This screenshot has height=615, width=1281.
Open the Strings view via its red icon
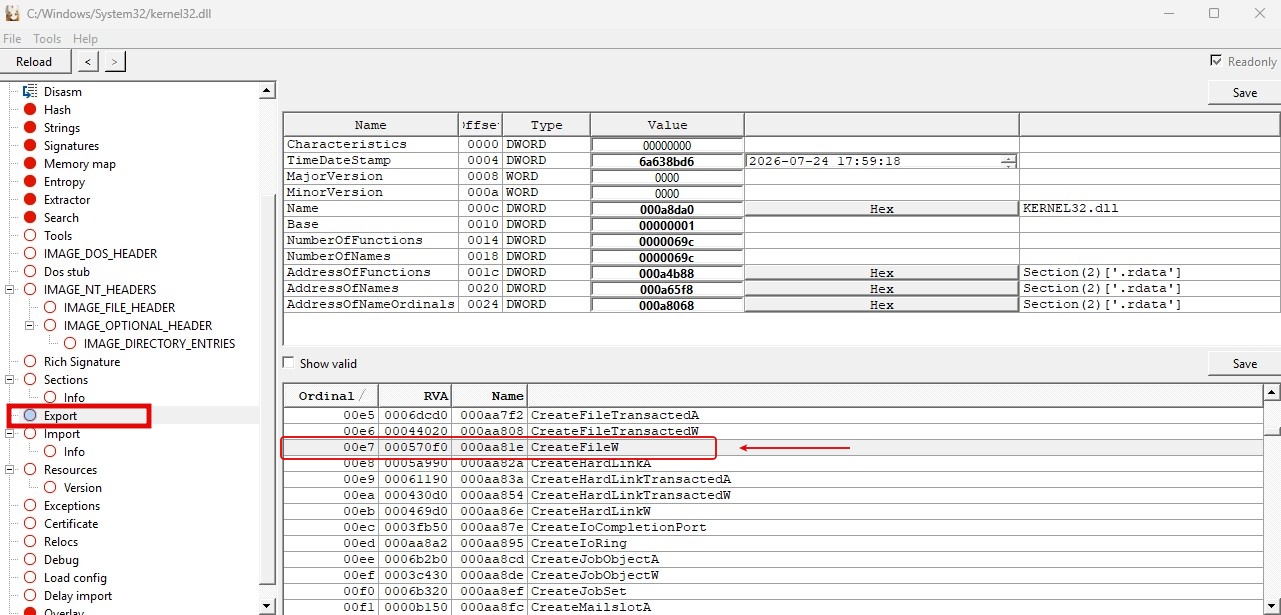click(x=30, y=128)
